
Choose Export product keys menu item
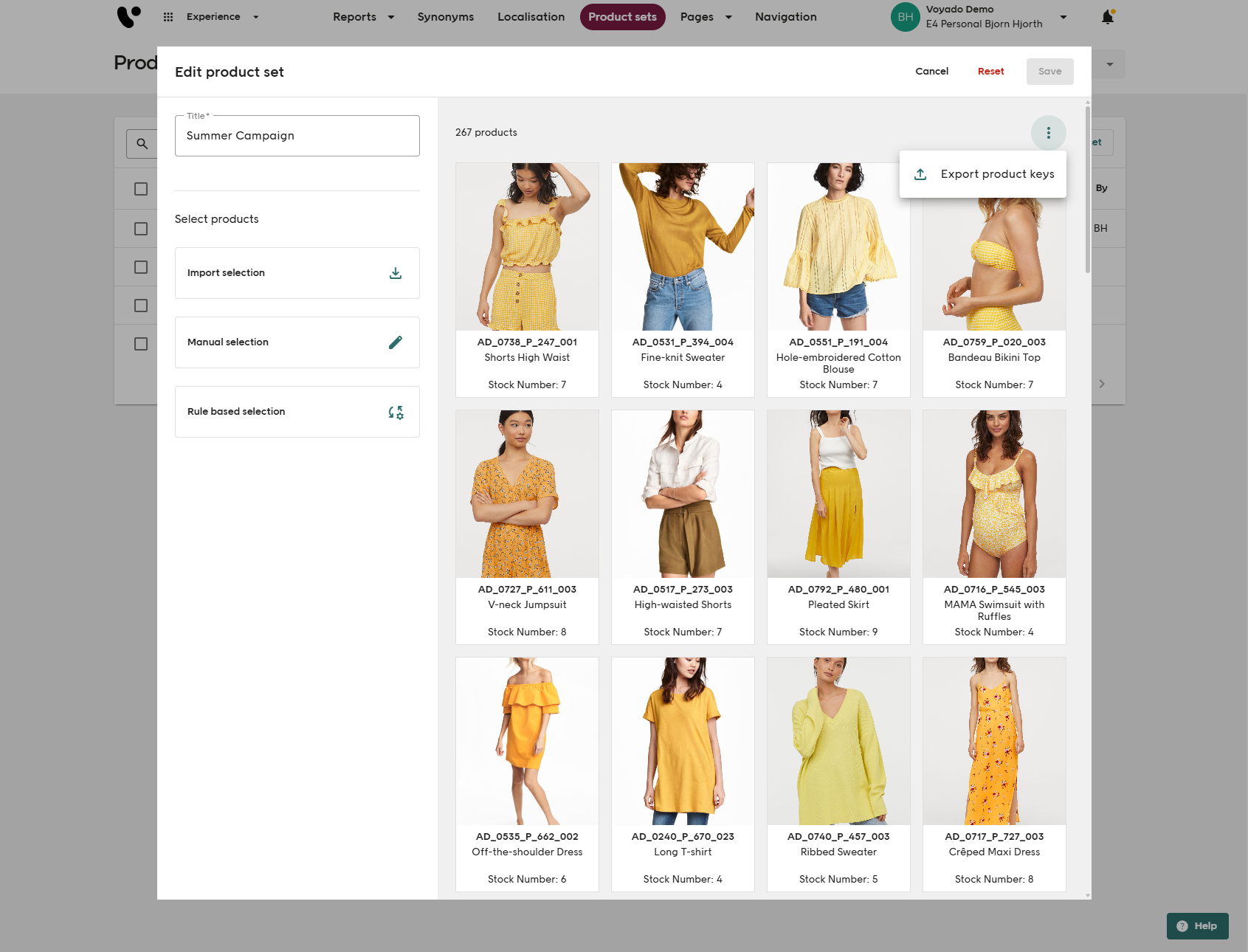point(996,174)
